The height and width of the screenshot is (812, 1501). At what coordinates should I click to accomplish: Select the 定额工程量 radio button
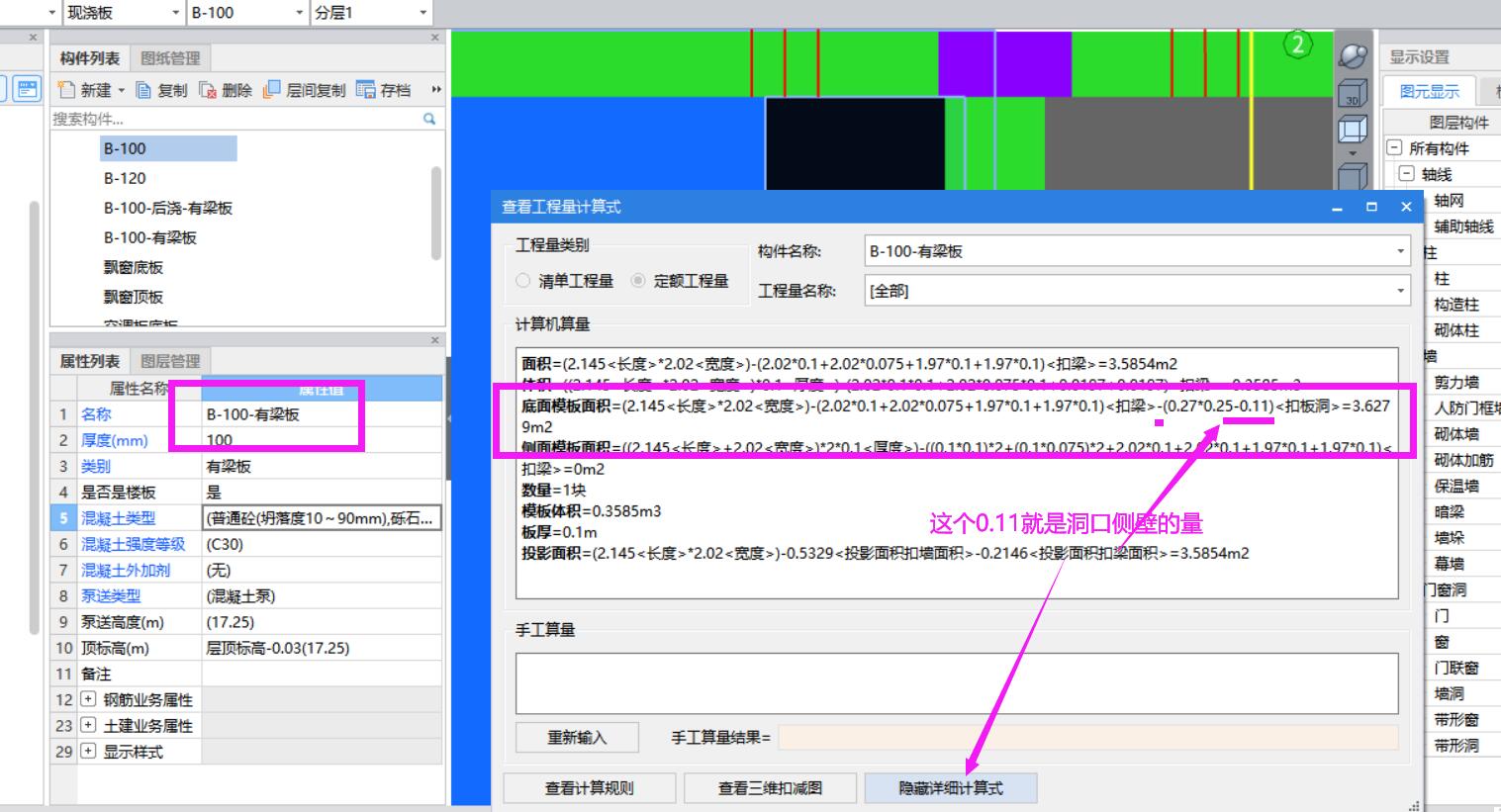click(x=638, y=281)
